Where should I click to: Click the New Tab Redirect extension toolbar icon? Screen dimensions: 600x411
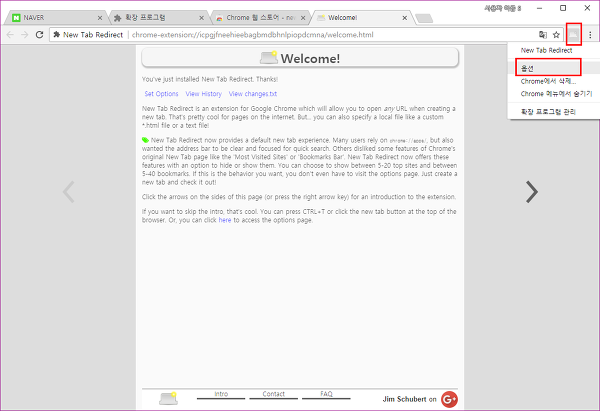(573, 35)
